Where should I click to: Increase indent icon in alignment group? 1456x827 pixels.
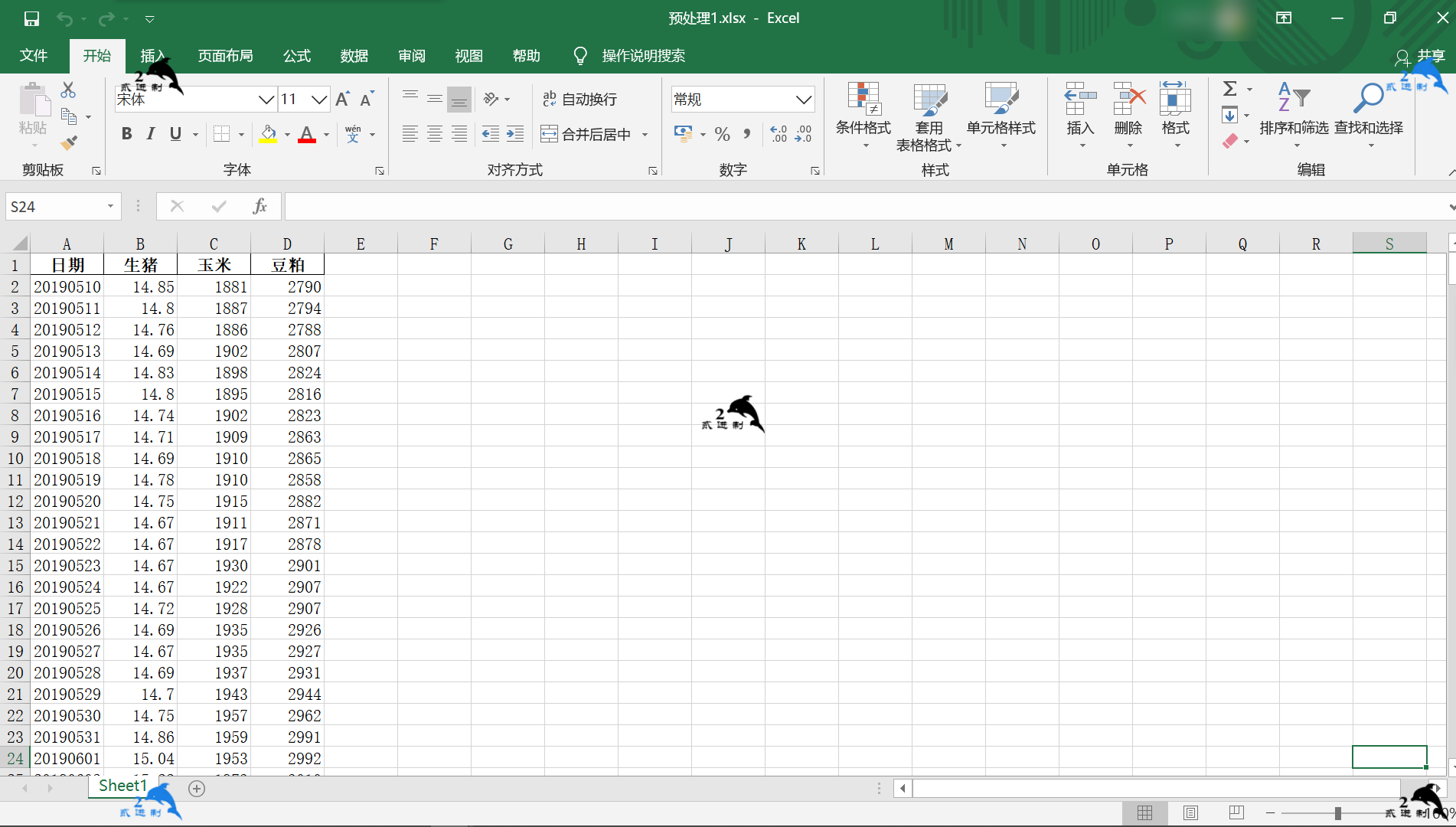click(515, 134)
